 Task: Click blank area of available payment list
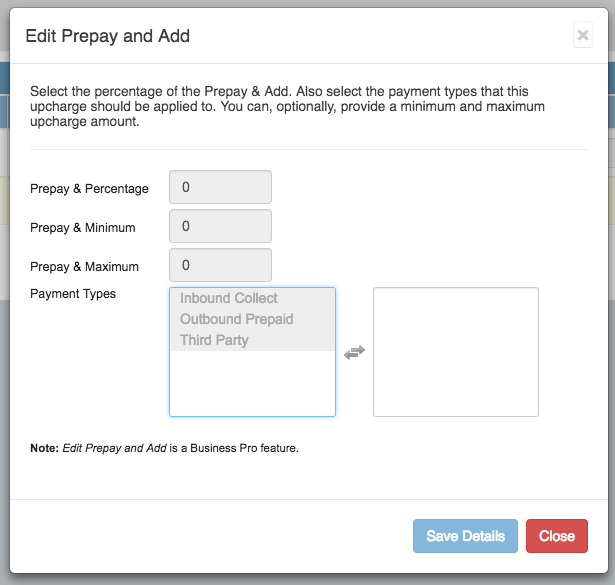tap(252, 384)
